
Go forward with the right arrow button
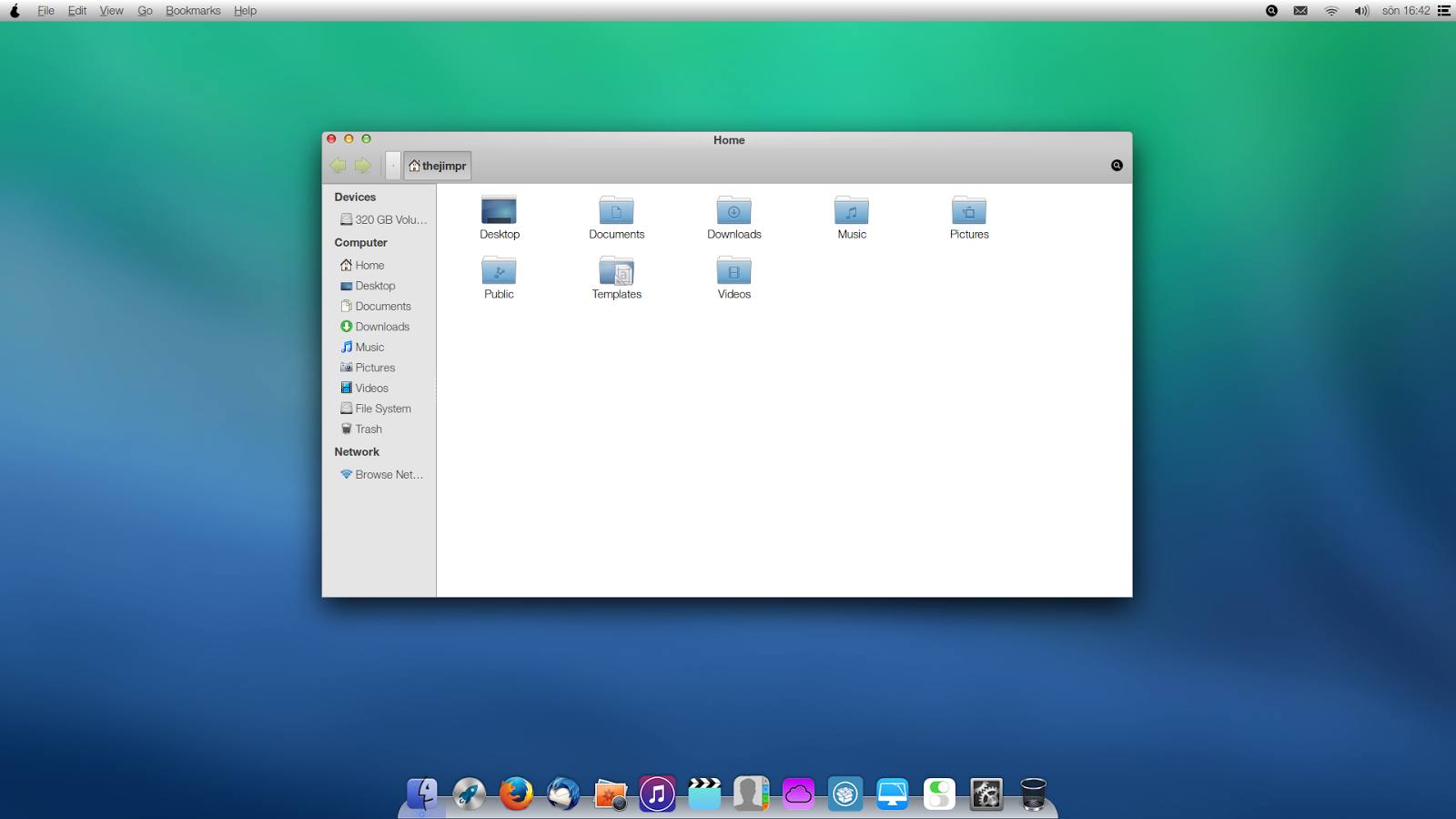(x=362, y=166)
